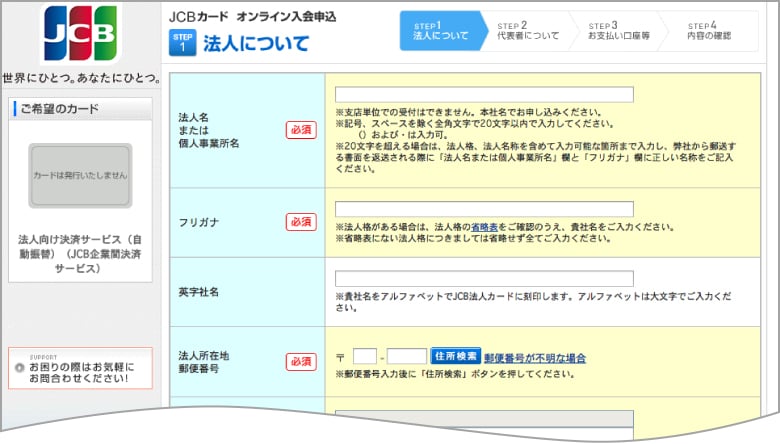The image size is (780, 444).
Task: Click the 〒 postal mark symbol
Action: (x=341, y=358)
